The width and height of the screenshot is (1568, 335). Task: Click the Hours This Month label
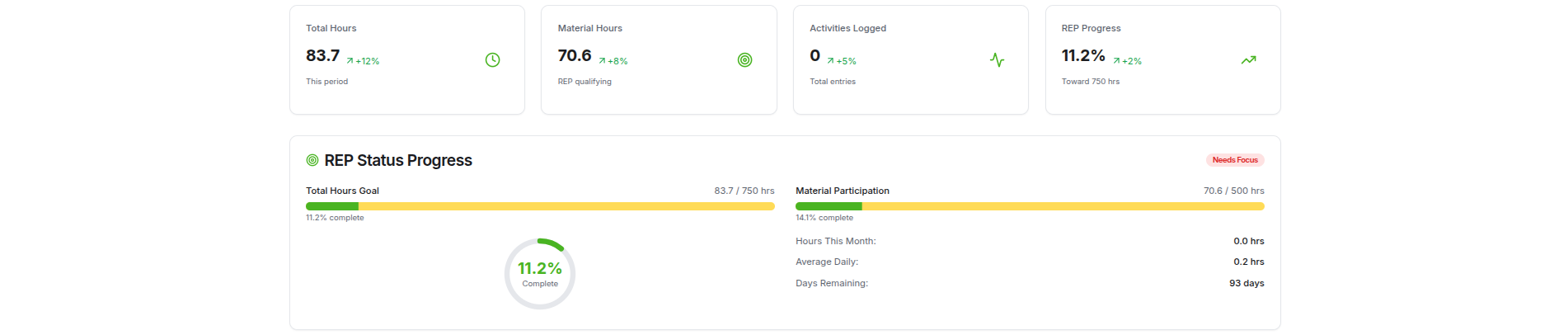click(836, 241)
